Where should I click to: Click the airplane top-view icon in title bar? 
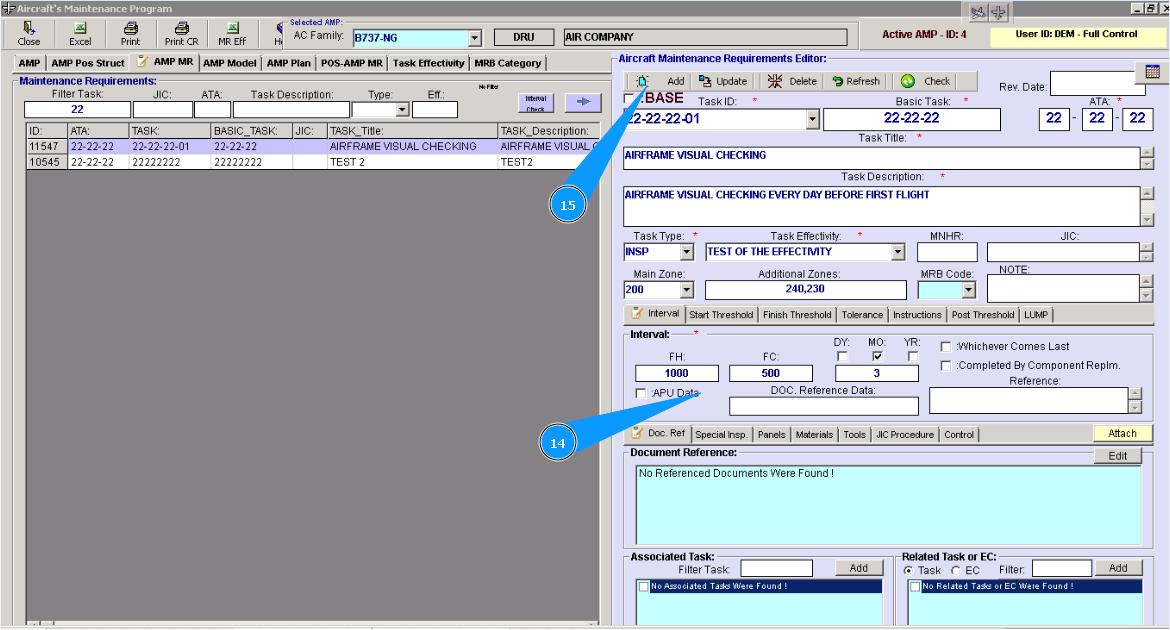pyautogui.click(x=998, y=12)
